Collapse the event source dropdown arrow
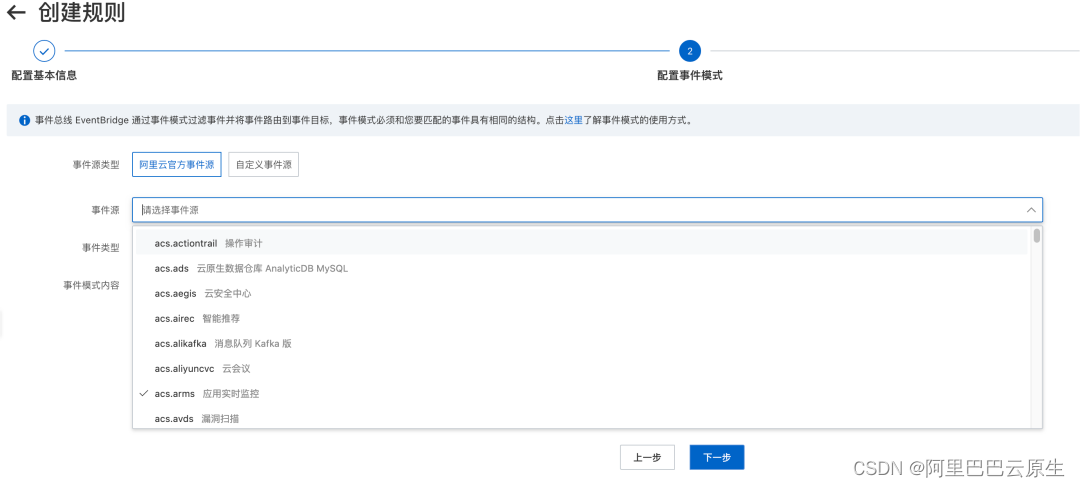The width and height of the screenshot is (1080, 487). tap(1030, 210)
